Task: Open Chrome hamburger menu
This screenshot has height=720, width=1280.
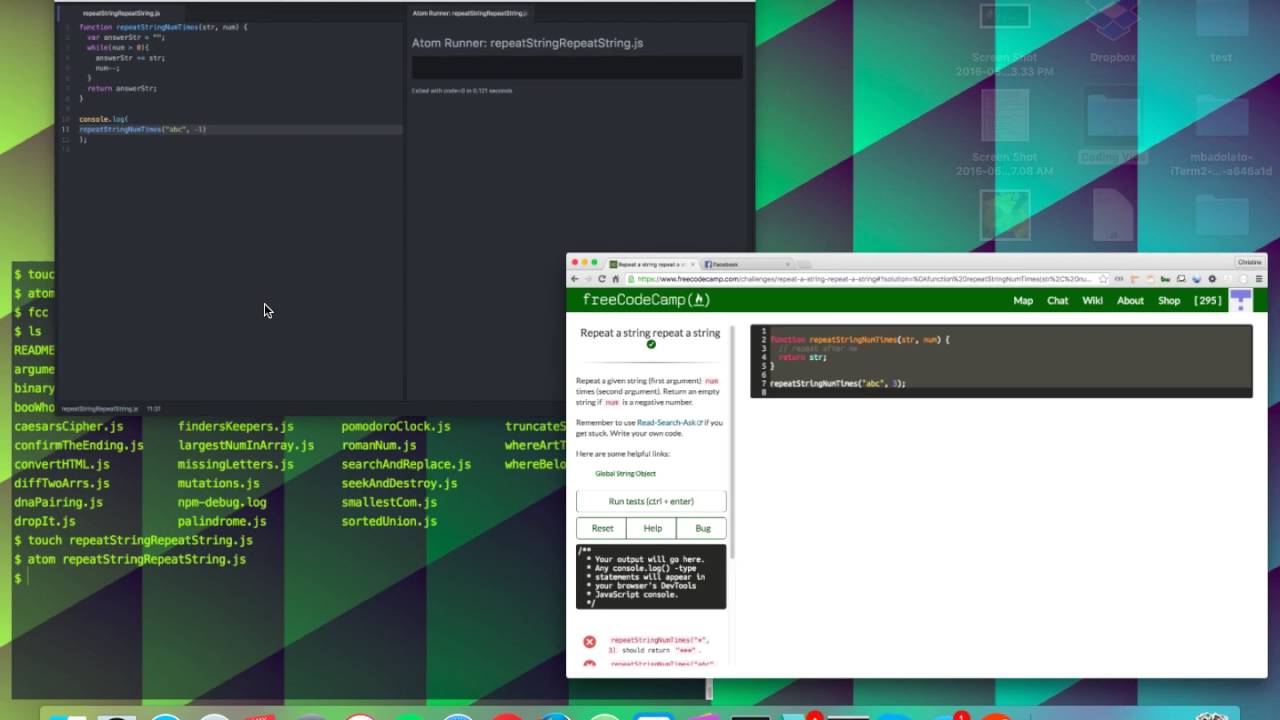Action: [1259, 279]
